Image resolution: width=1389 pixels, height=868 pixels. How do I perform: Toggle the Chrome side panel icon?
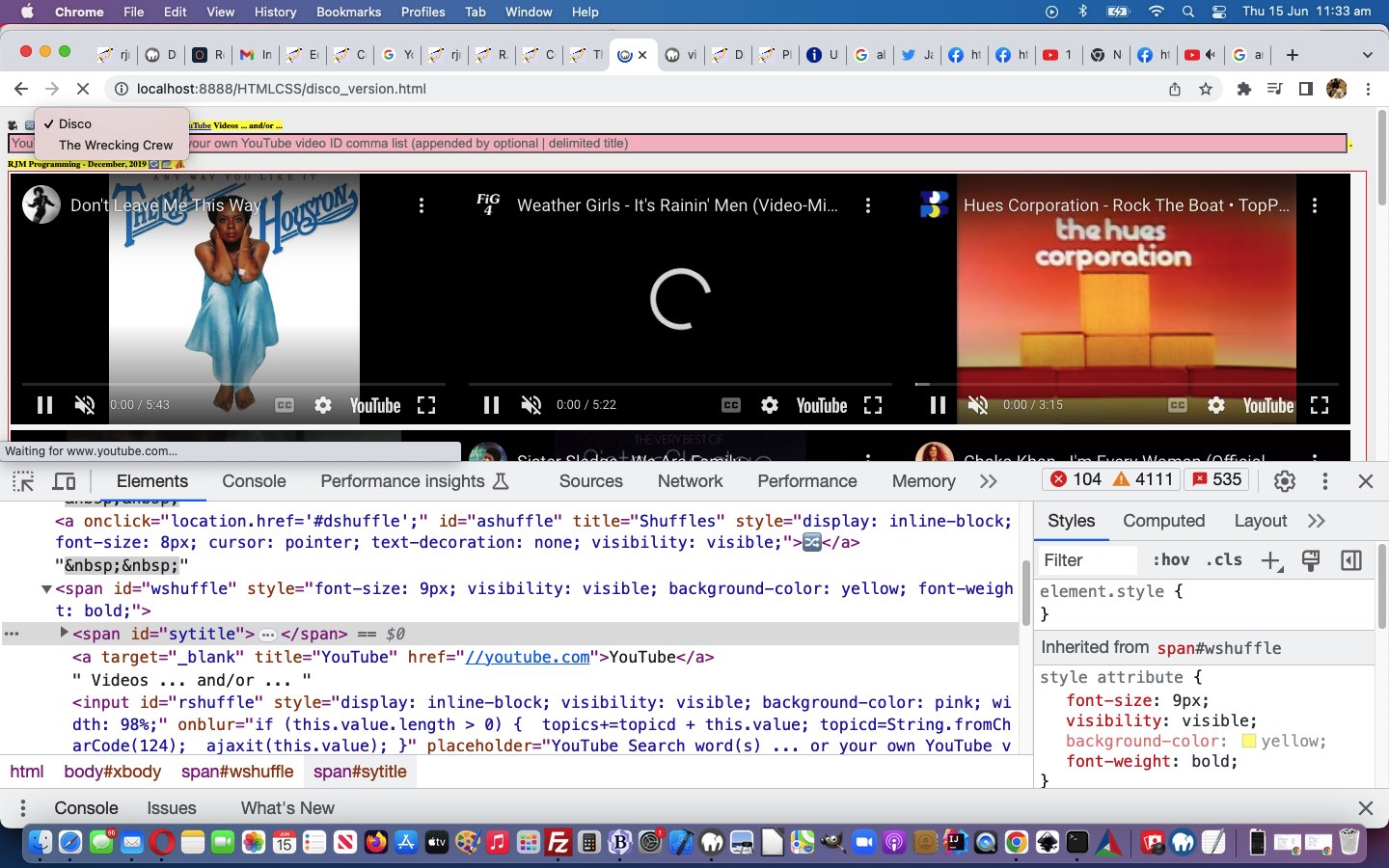(1306, 89)
